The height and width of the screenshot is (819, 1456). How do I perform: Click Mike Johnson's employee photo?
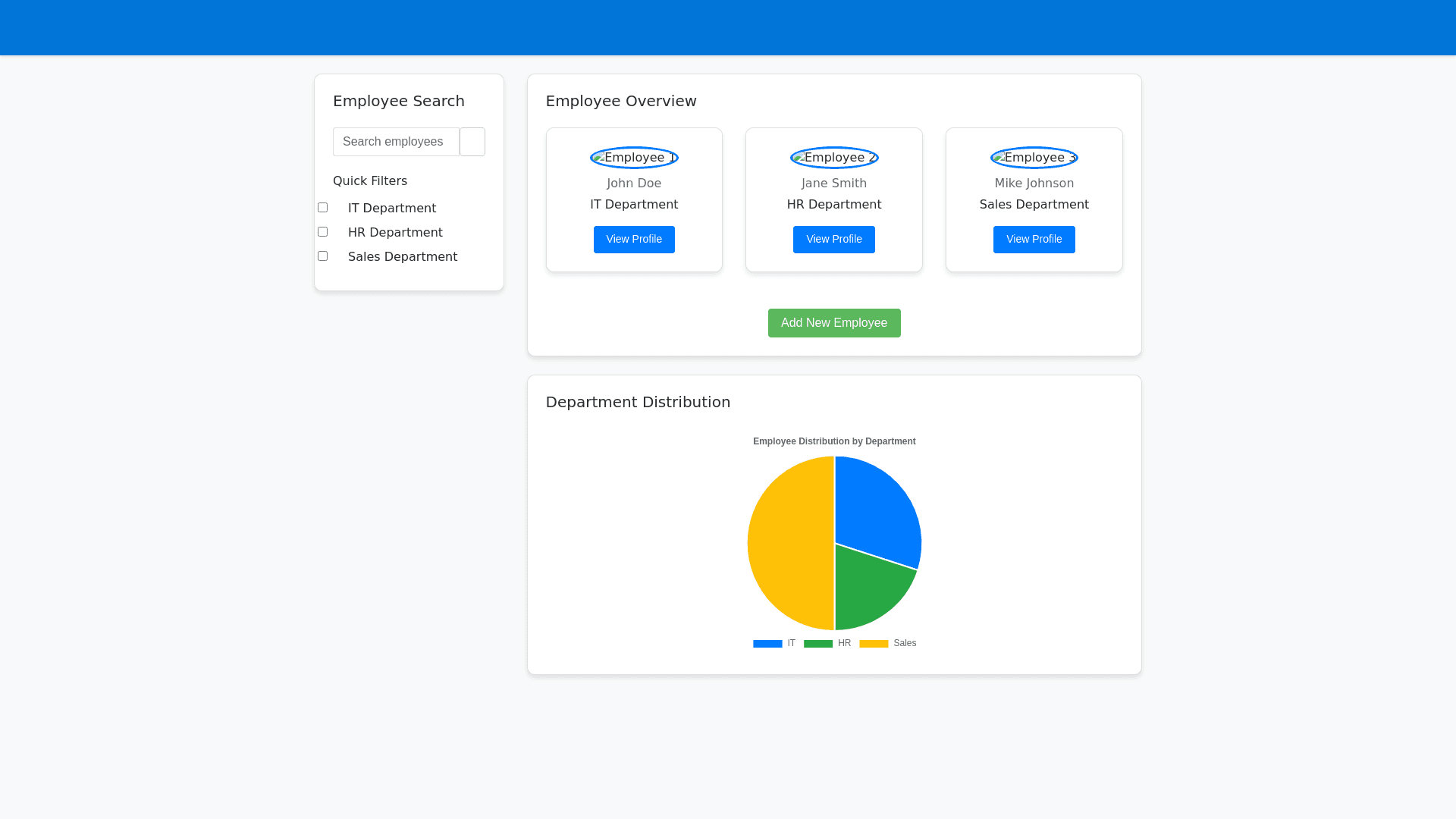point(1034,158)
